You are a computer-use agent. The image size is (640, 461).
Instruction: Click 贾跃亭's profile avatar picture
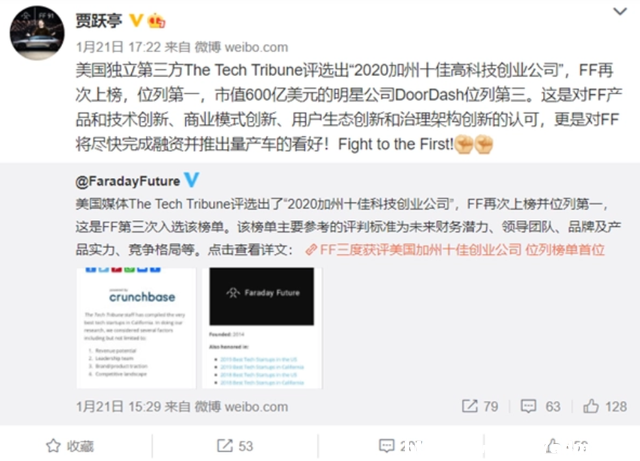click(37, 33)
